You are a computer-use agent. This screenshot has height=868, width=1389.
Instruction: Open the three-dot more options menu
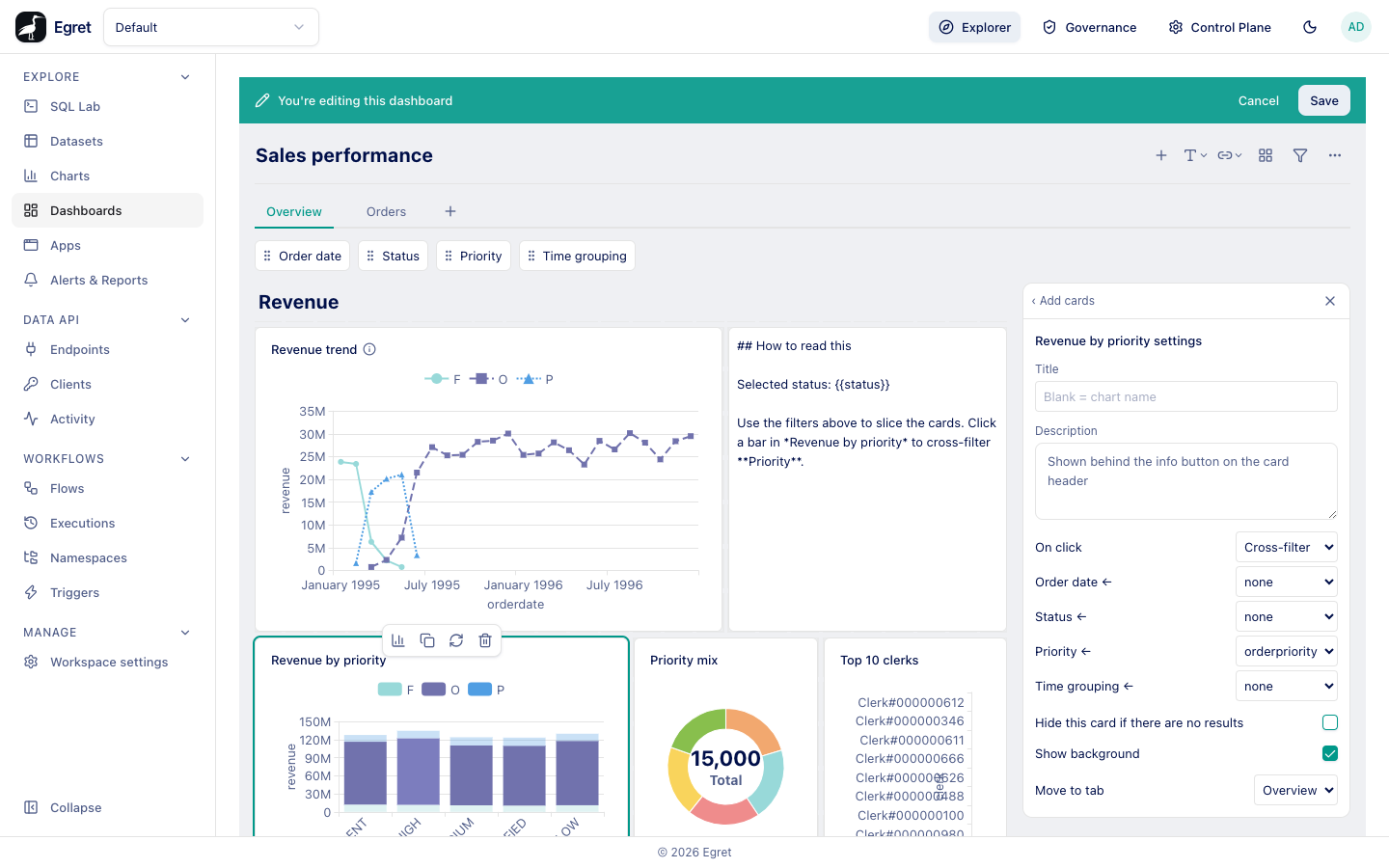click(x=1335, y=155)
